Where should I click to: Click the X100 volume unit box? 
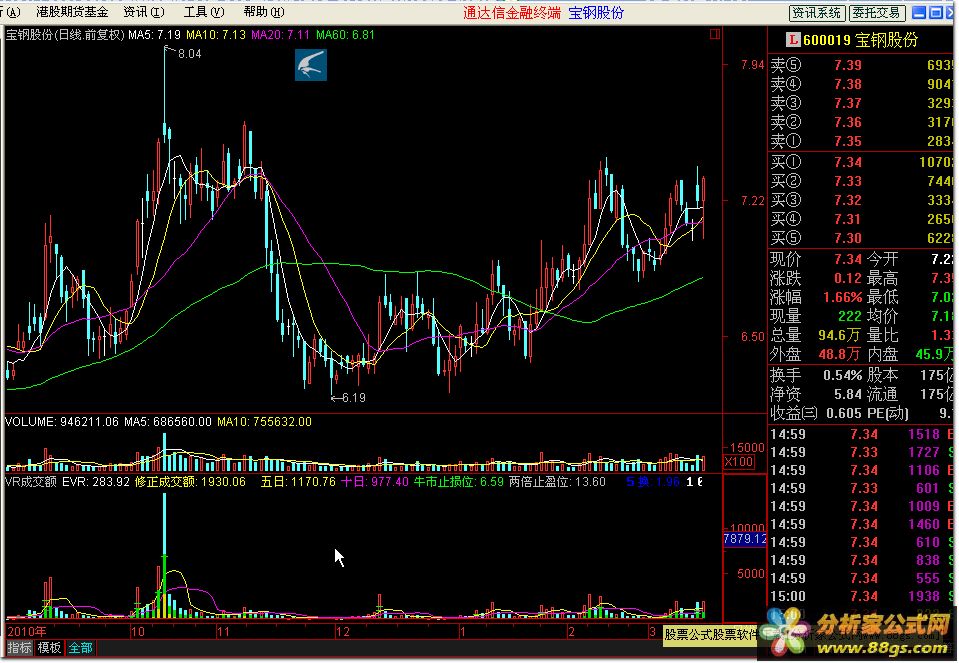click(x=738, y=462)
